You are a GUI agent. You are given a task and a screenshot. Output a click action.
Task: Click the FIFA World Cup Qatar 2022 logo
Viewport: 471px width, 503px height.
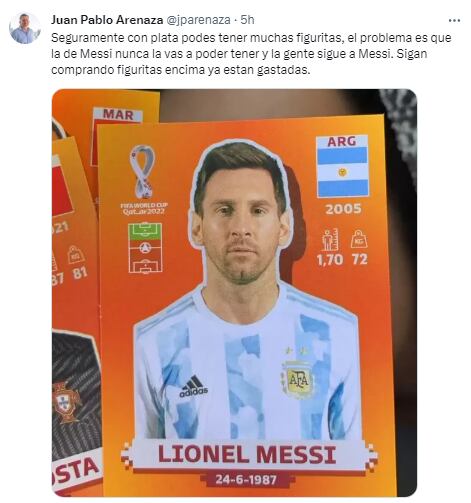click(x=144, y=180)
